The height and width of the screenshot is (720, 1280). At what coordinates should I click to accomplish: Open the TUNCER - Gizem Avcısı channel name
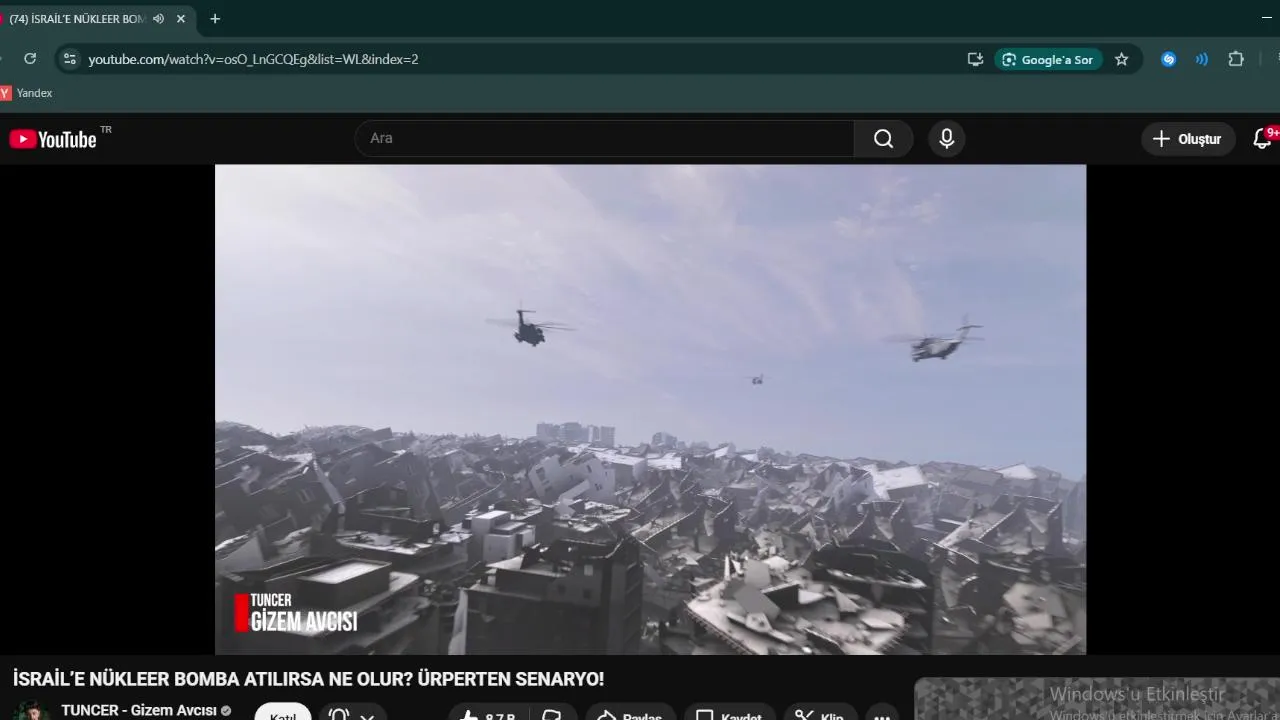(139, 710)
